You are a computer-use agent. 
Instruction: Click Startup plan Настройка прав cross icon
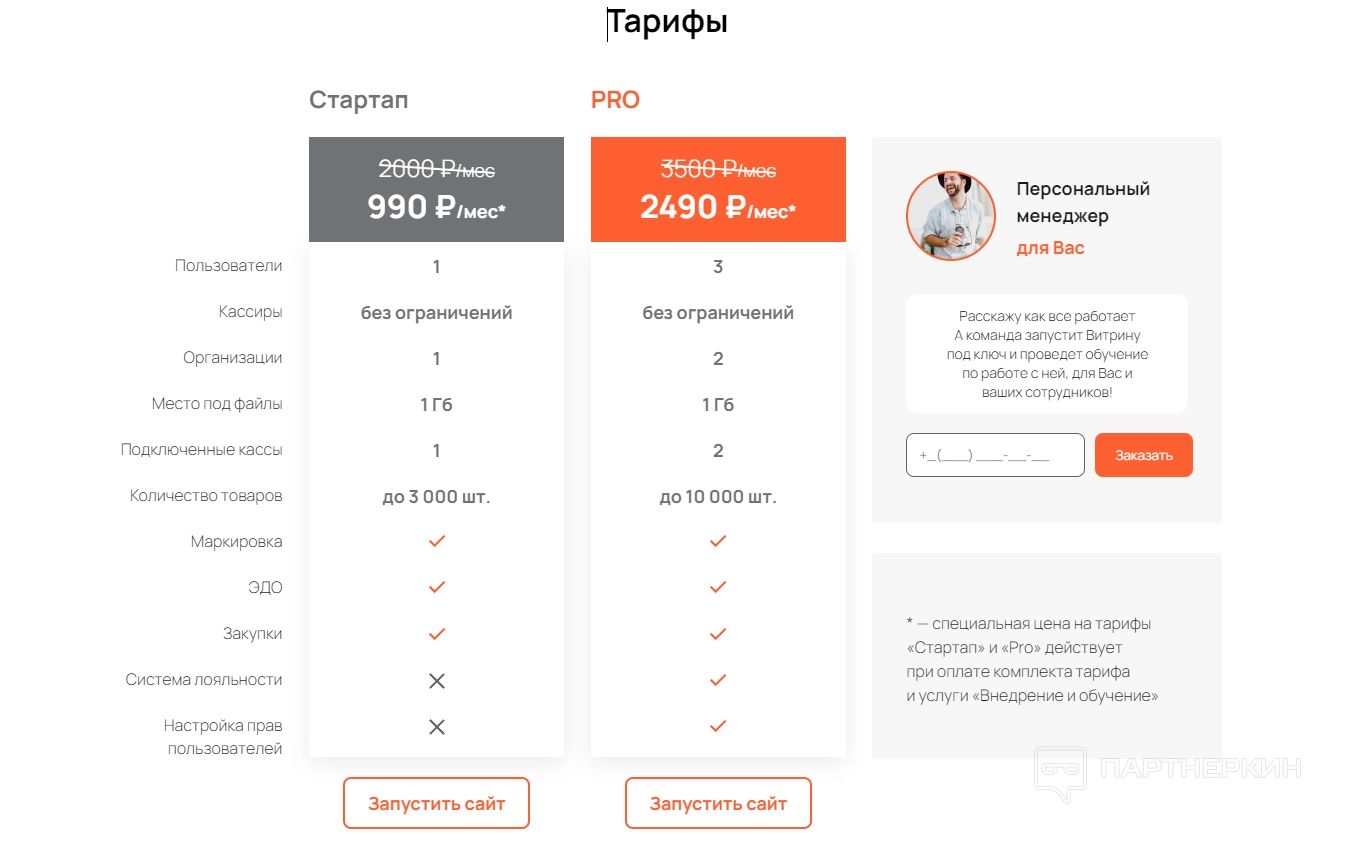(436, 727)
